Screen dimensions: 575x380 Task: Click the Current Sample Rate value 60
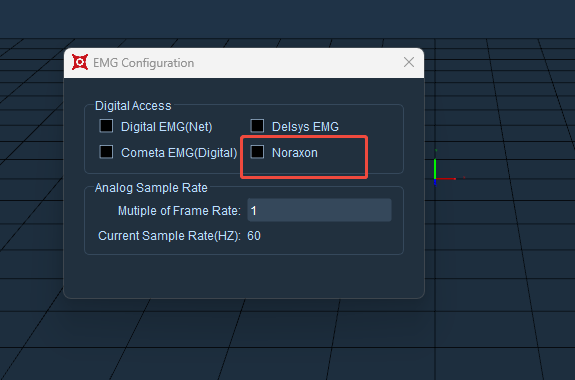click(254, 236)
